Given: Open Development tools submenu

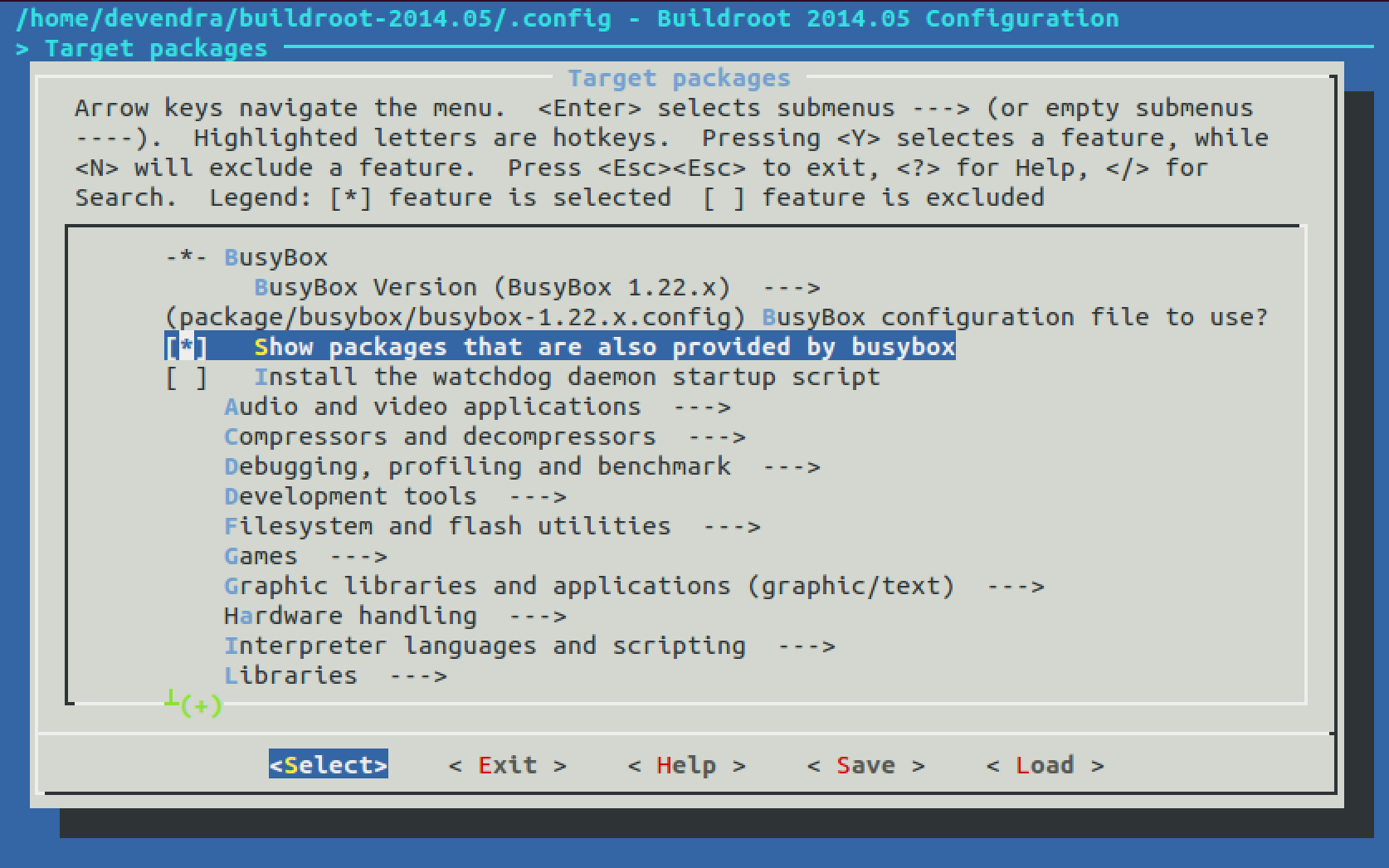Looking at the screenshot, I should click(x=395, y=496).
